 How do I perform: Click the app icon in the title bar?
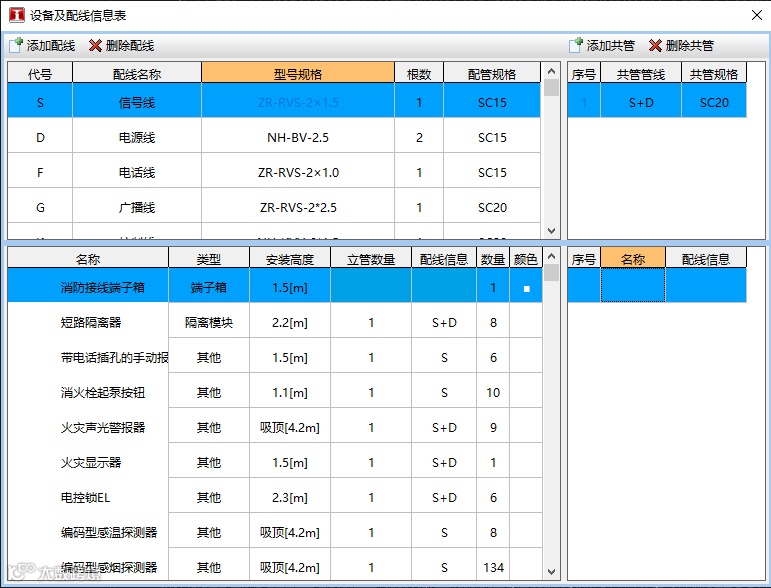(x=17, y=15)
